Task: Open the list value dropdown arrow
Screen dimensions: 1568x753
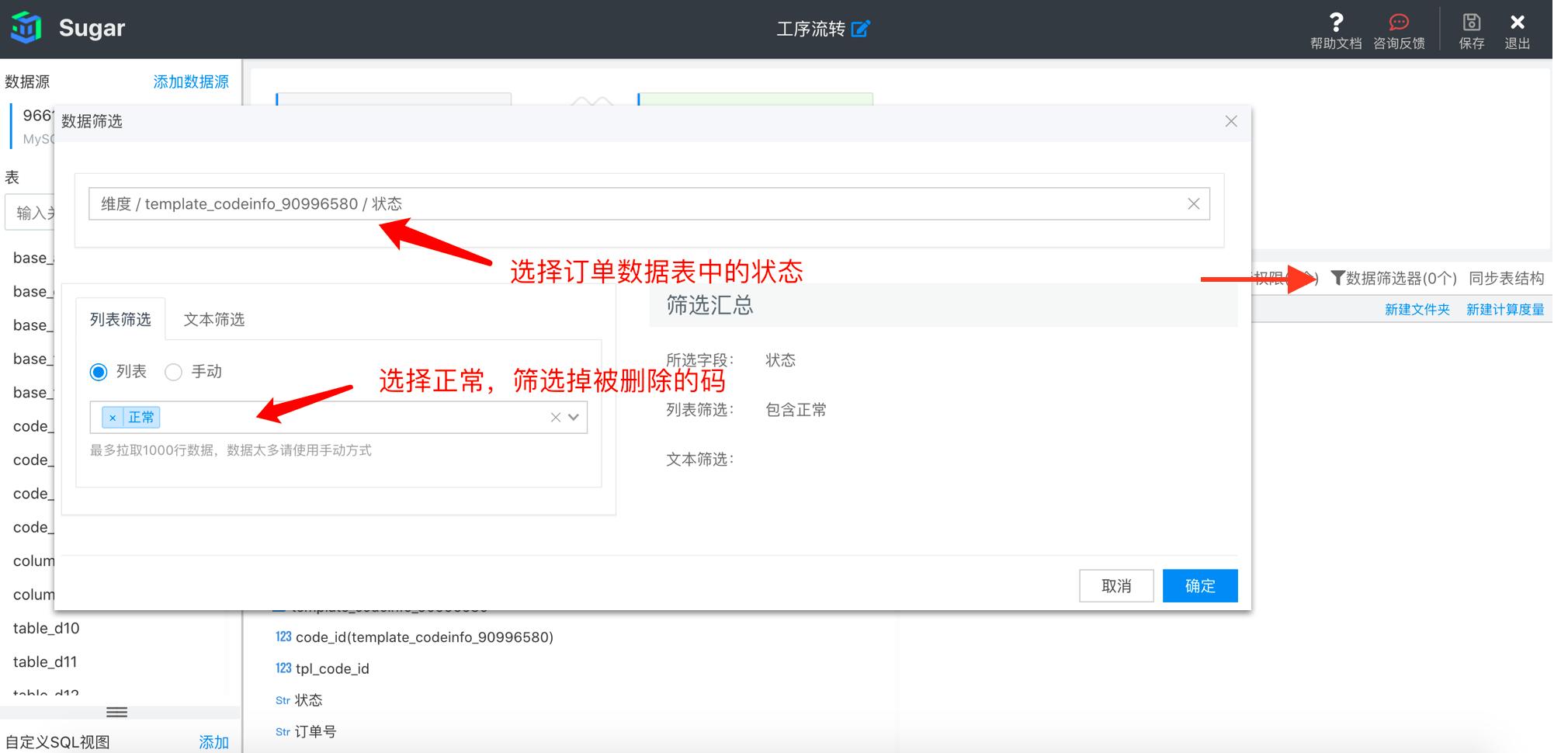Action: (x=574, y=418)
